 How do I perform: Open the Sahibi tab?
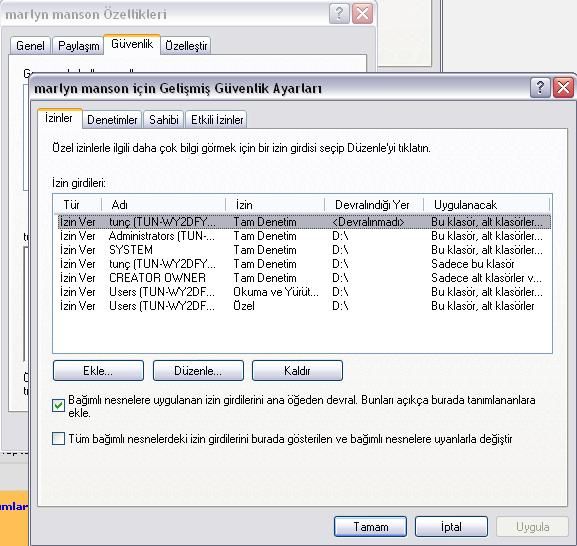coord(164,120)
